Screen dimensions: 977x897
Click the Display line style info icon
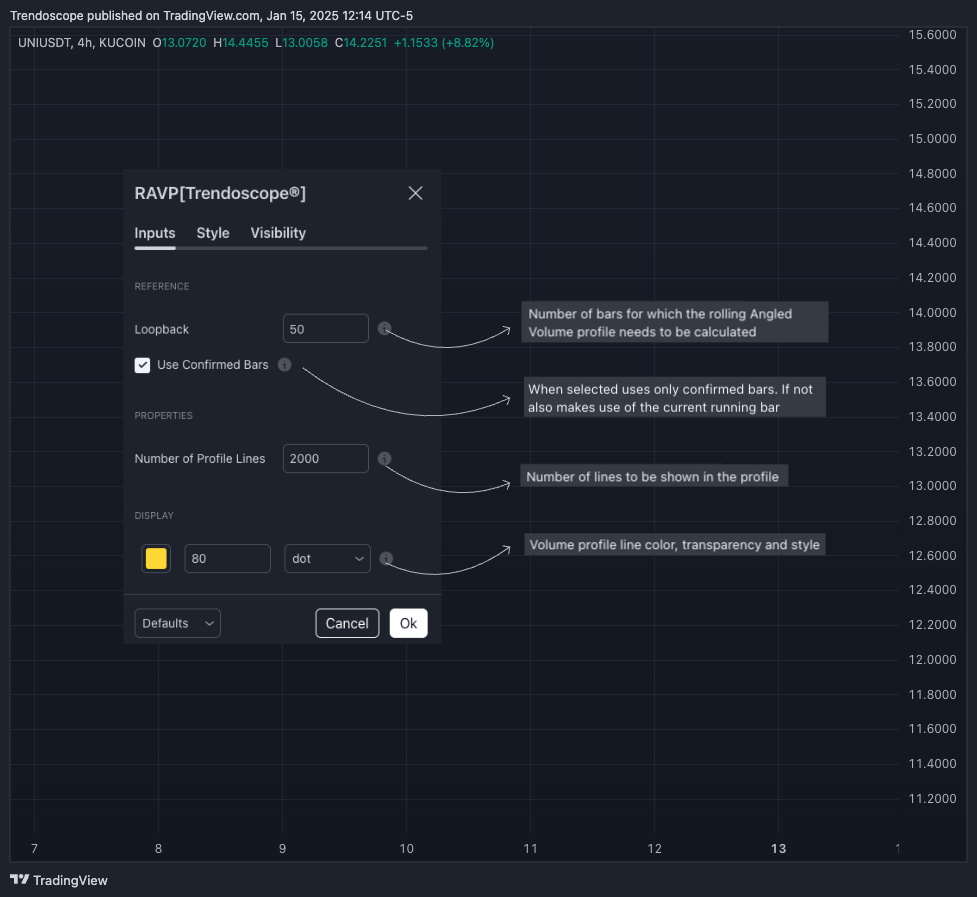click(x=386, y=558)
